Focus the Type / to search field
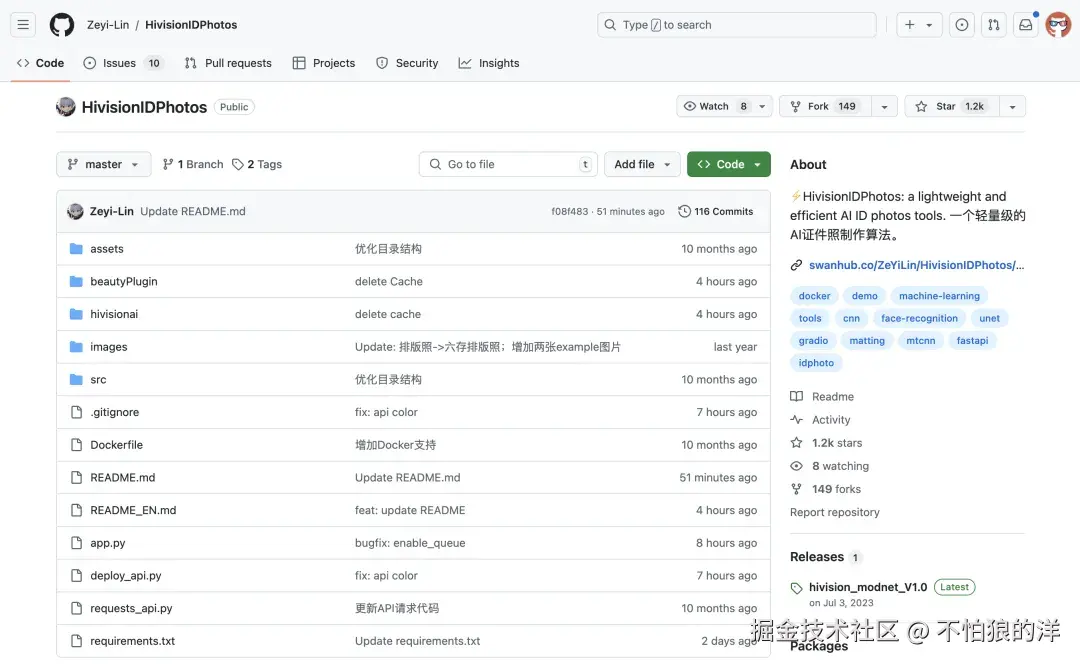1080x664 pixels. tap(736, 25)
